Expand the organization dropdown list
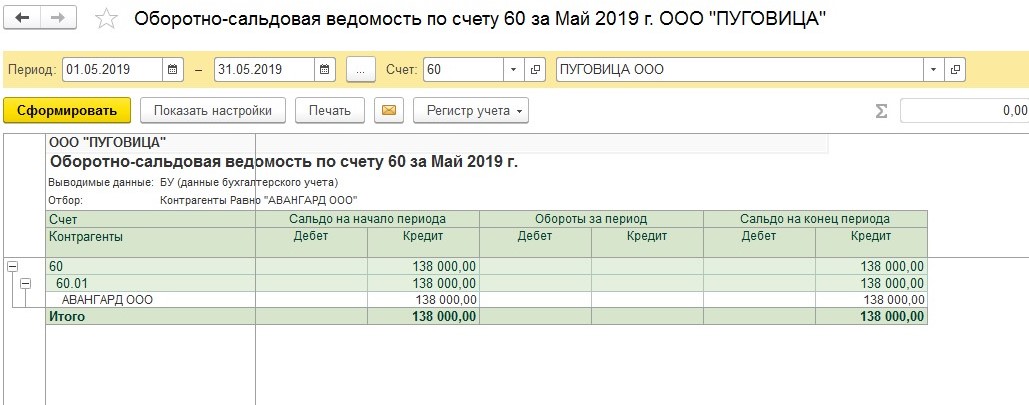 933,70
